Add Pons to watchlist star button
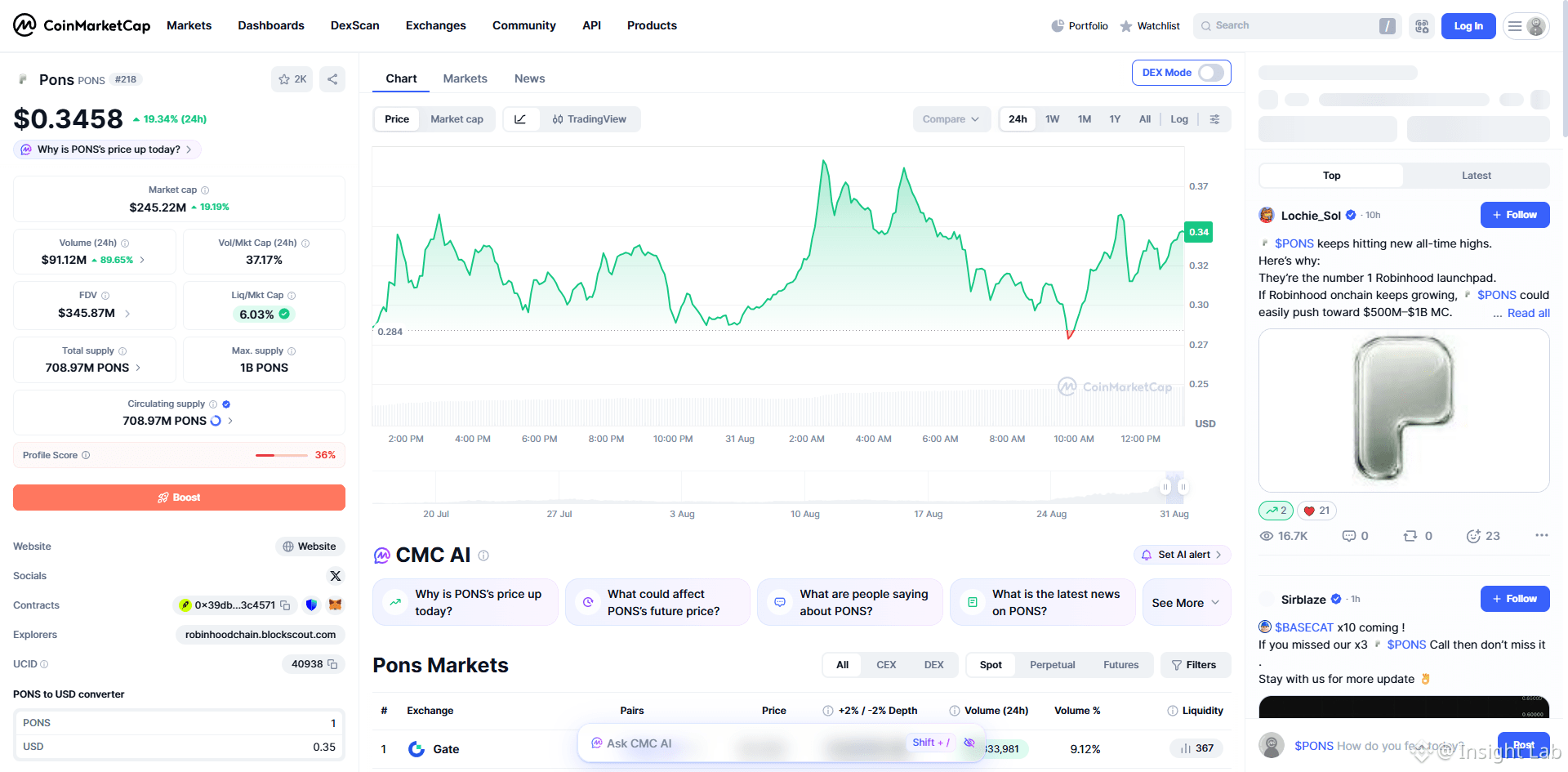The width and height of the screenshot is (1568, 772). pyautogui.click(x=292, y=79)
